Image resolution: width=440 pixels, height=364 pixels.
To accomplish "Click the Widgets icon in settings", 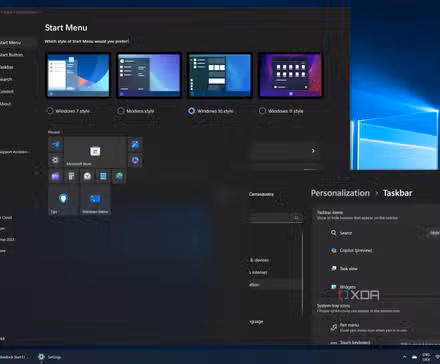I will (333, 287).
